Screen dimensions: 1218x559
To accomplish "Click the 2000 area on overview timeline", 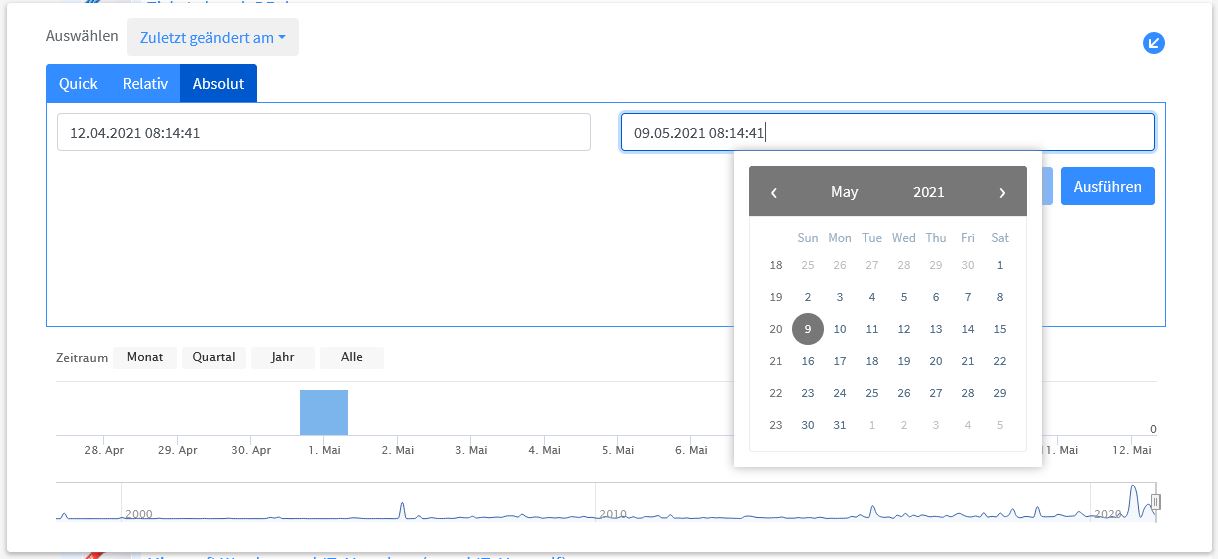I will pos(139,514).
